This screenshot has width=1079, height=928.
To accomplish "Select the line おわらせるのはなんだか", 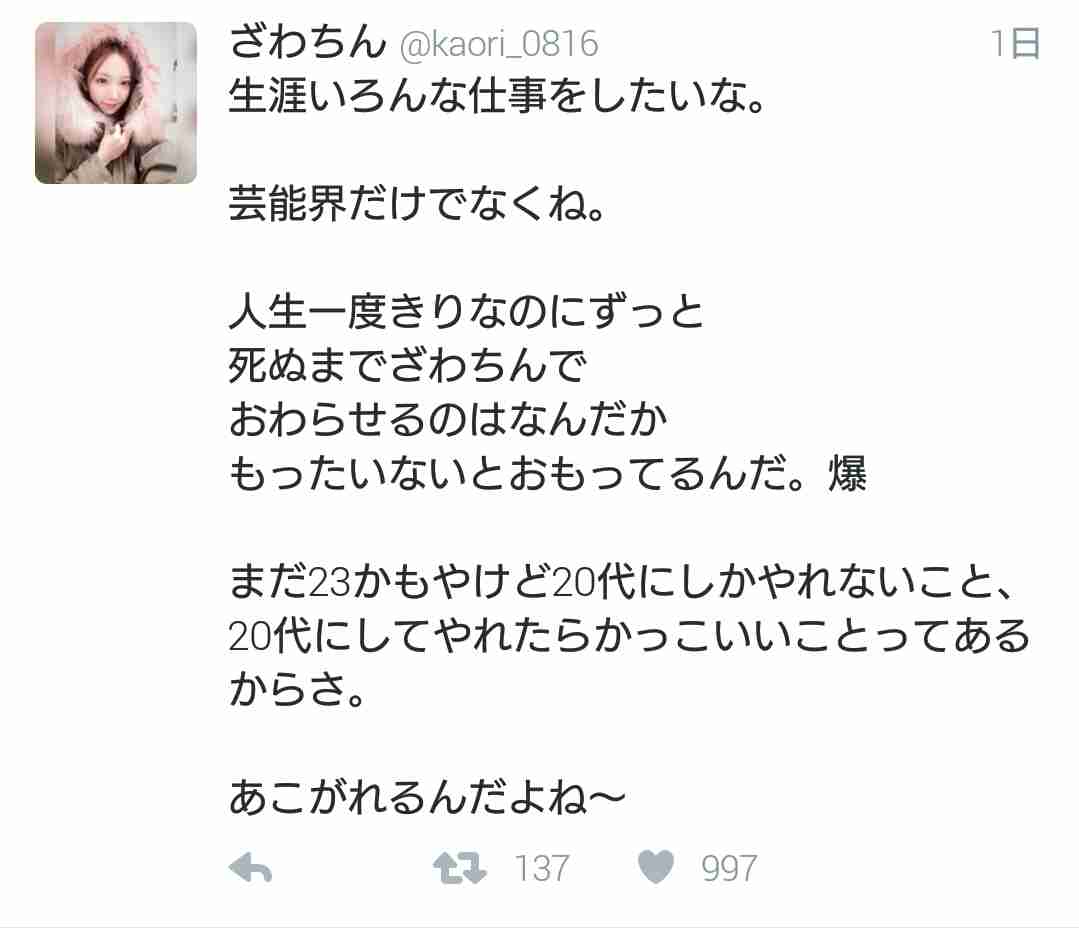I will (448, 419).
